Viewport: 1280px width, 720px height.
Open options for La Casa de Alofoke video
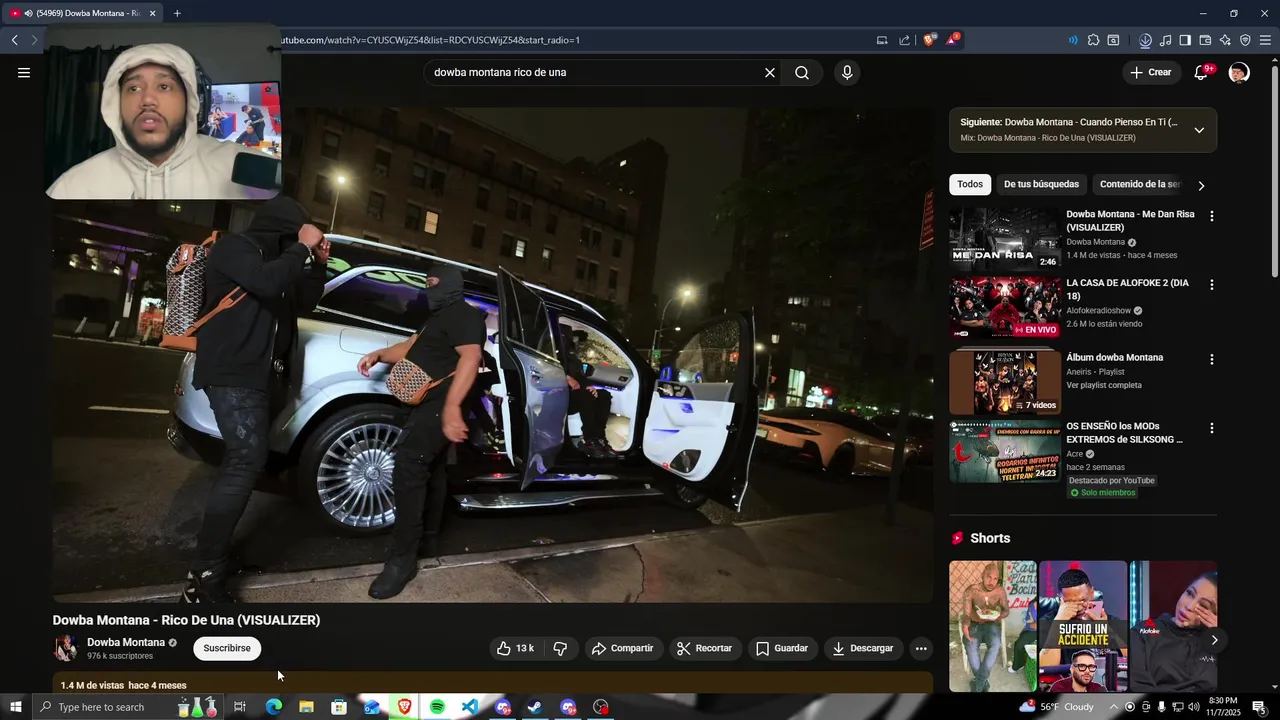coord(1212,285)
